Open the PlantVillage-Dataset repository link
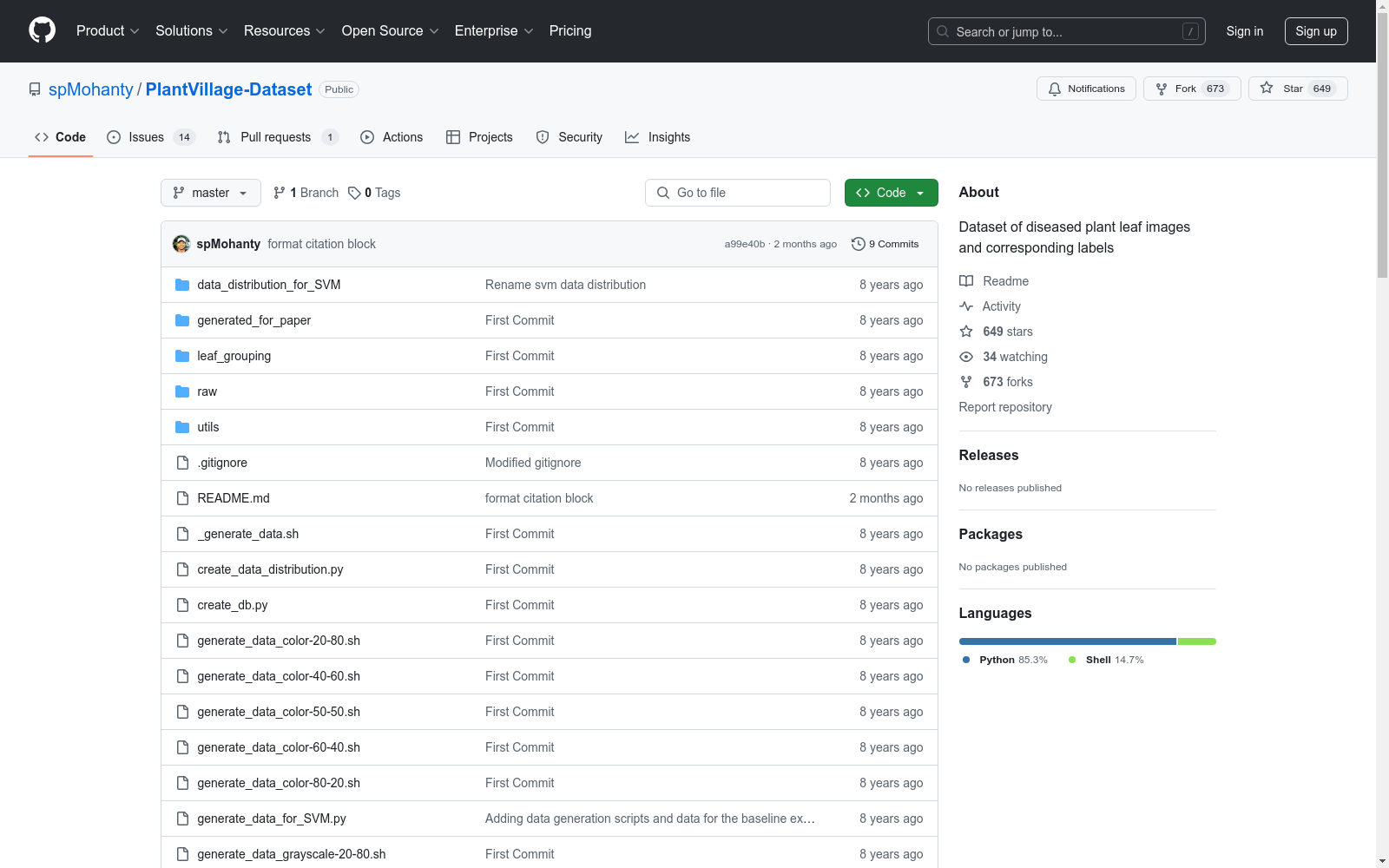1389x868 pixels. [x=228, y=89]
